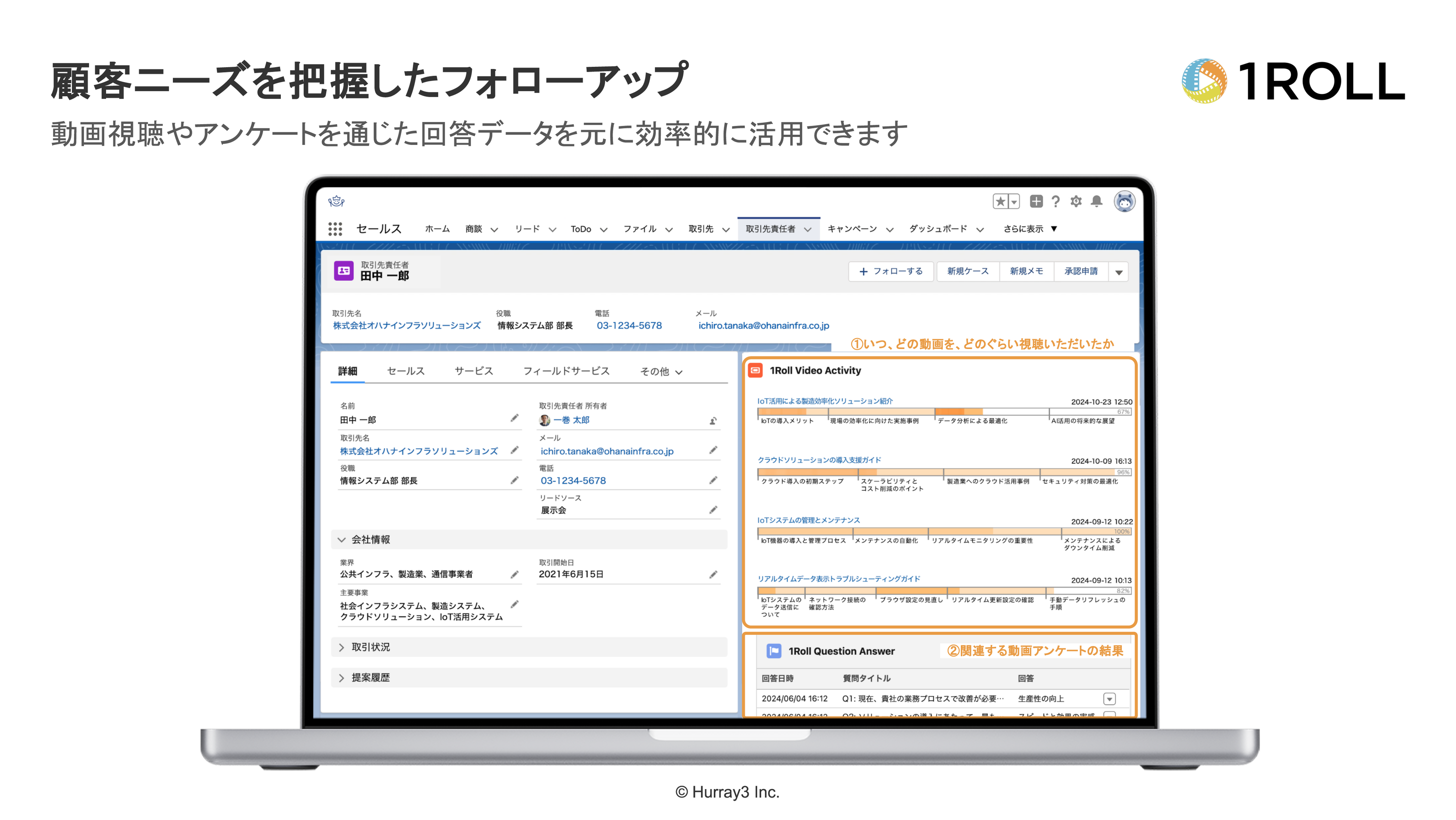Image resolution: width=1456 pixels, height=820 pixels.
Task: Open the App Launcher grid icon
Action: pyautogui.click(x=335, y=229)
